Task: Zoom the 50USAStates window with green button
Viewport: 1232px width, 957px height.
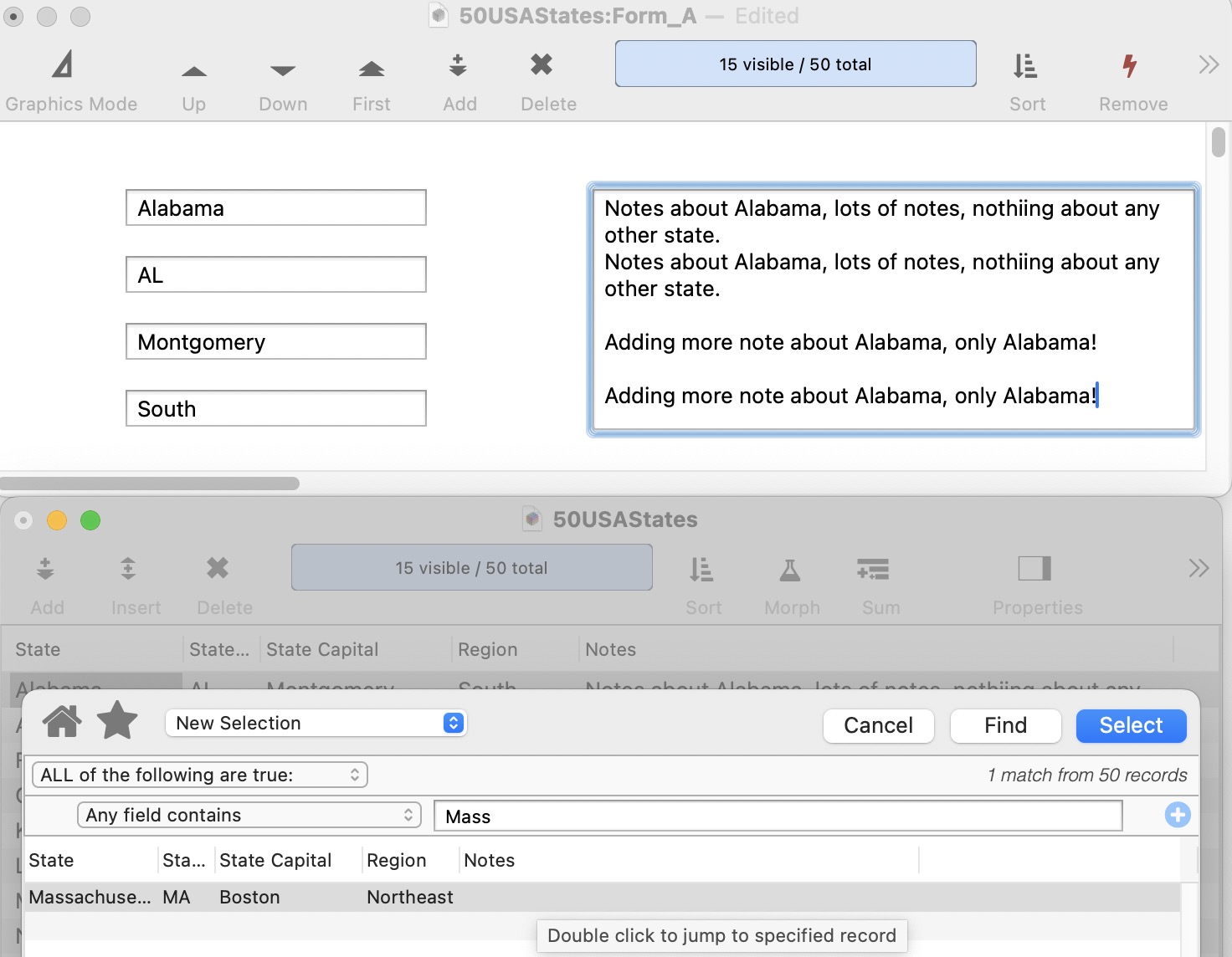Action: pos(90,520)
